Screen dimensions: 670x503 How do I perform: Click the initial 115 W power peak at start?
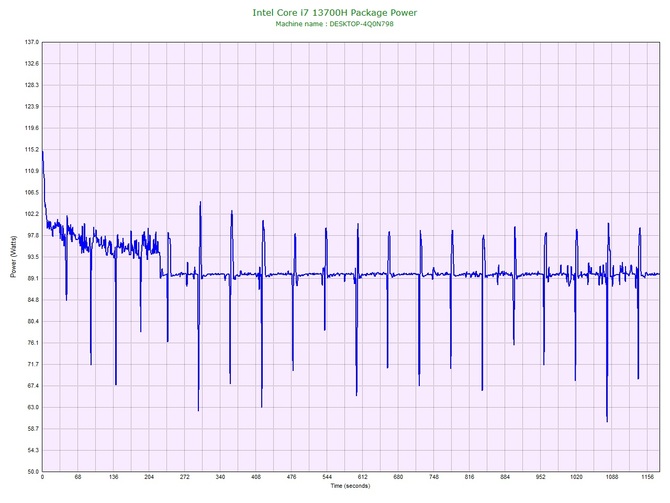[x=43, y=153]
